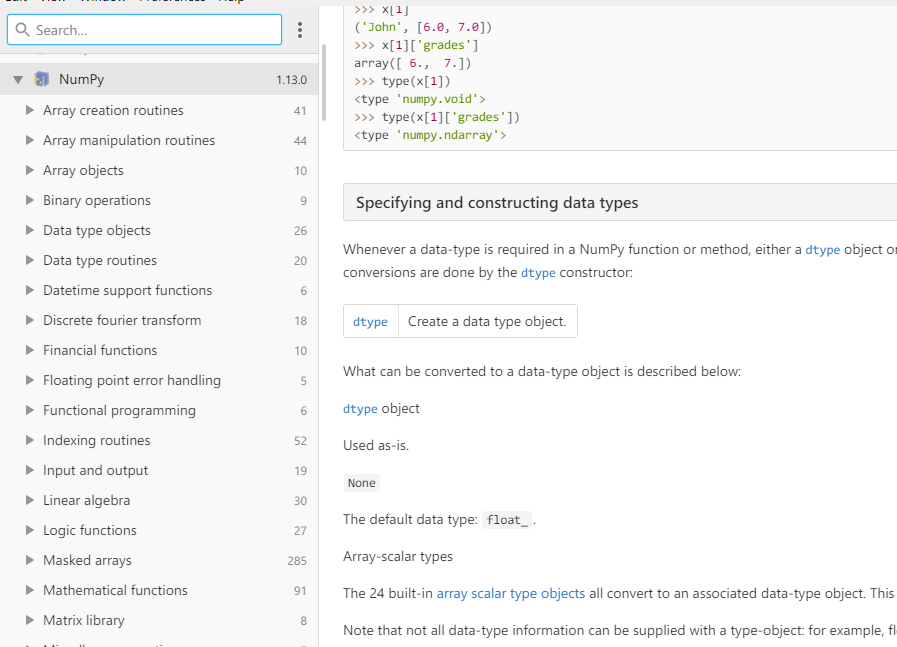This screenshot has width=897, height=647.
Task: Click the NumPy docset icon
Action: (x=42, y=80)
